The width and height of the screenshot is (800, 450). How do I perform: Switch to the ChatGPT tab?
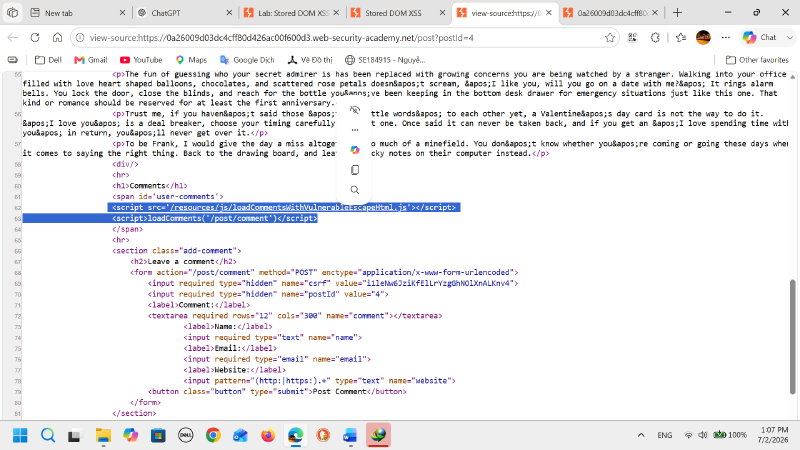pyautogui.click(x=184, y=13)
